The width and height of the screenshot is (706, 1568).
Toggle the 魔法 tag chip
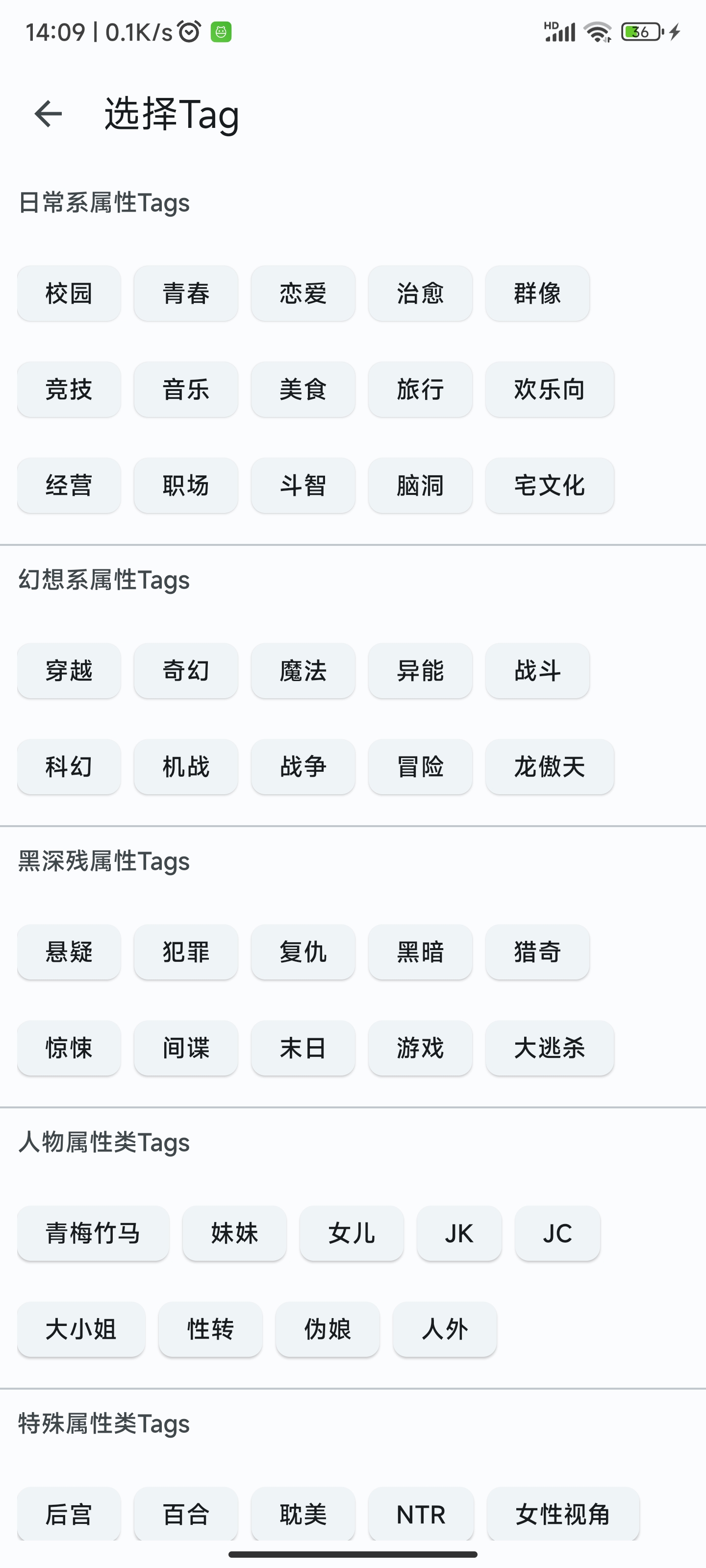coord(303,671)
